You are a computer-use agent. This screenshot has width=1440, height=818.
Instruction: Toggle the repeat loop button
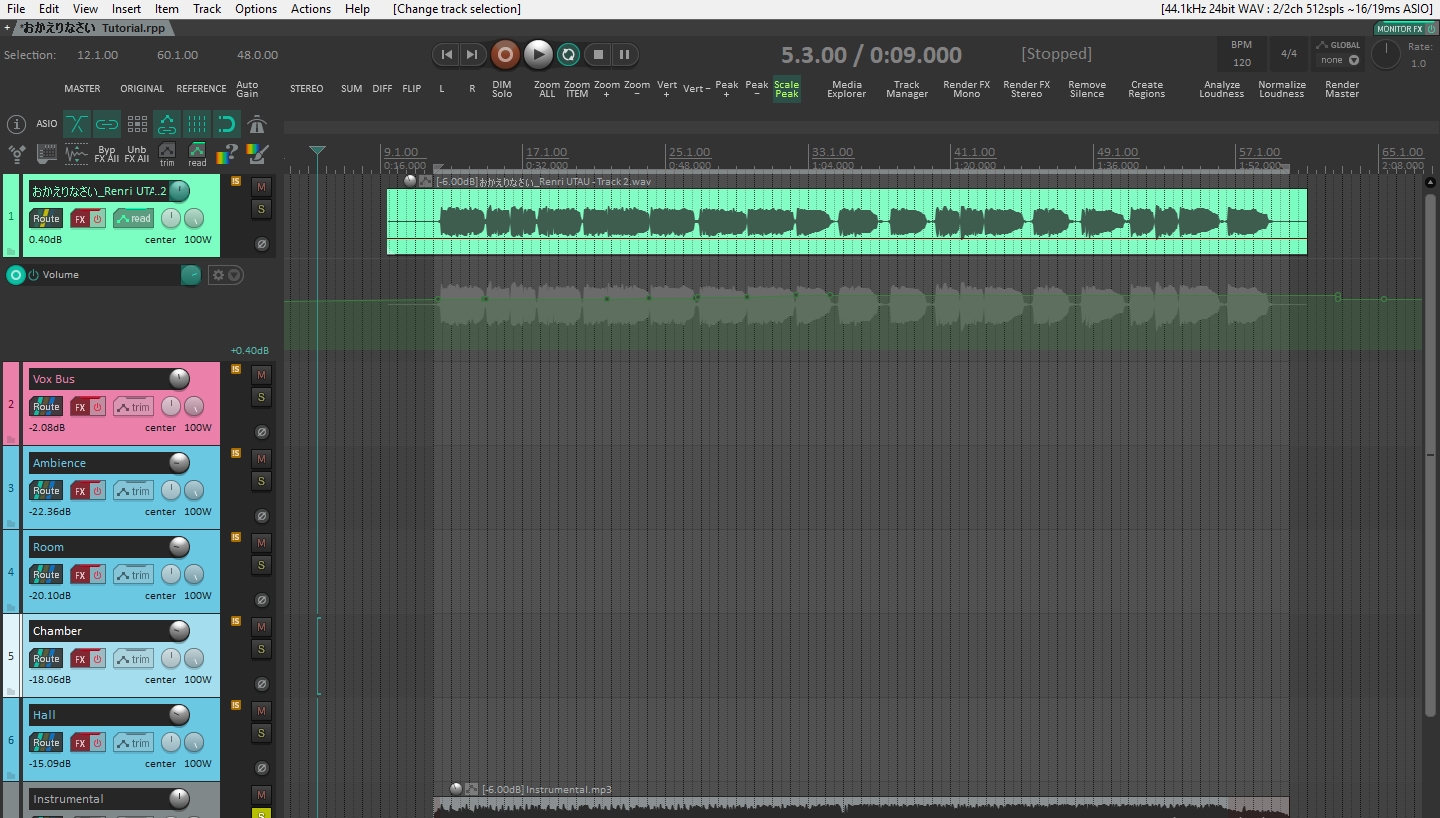[x=568, y=54]
